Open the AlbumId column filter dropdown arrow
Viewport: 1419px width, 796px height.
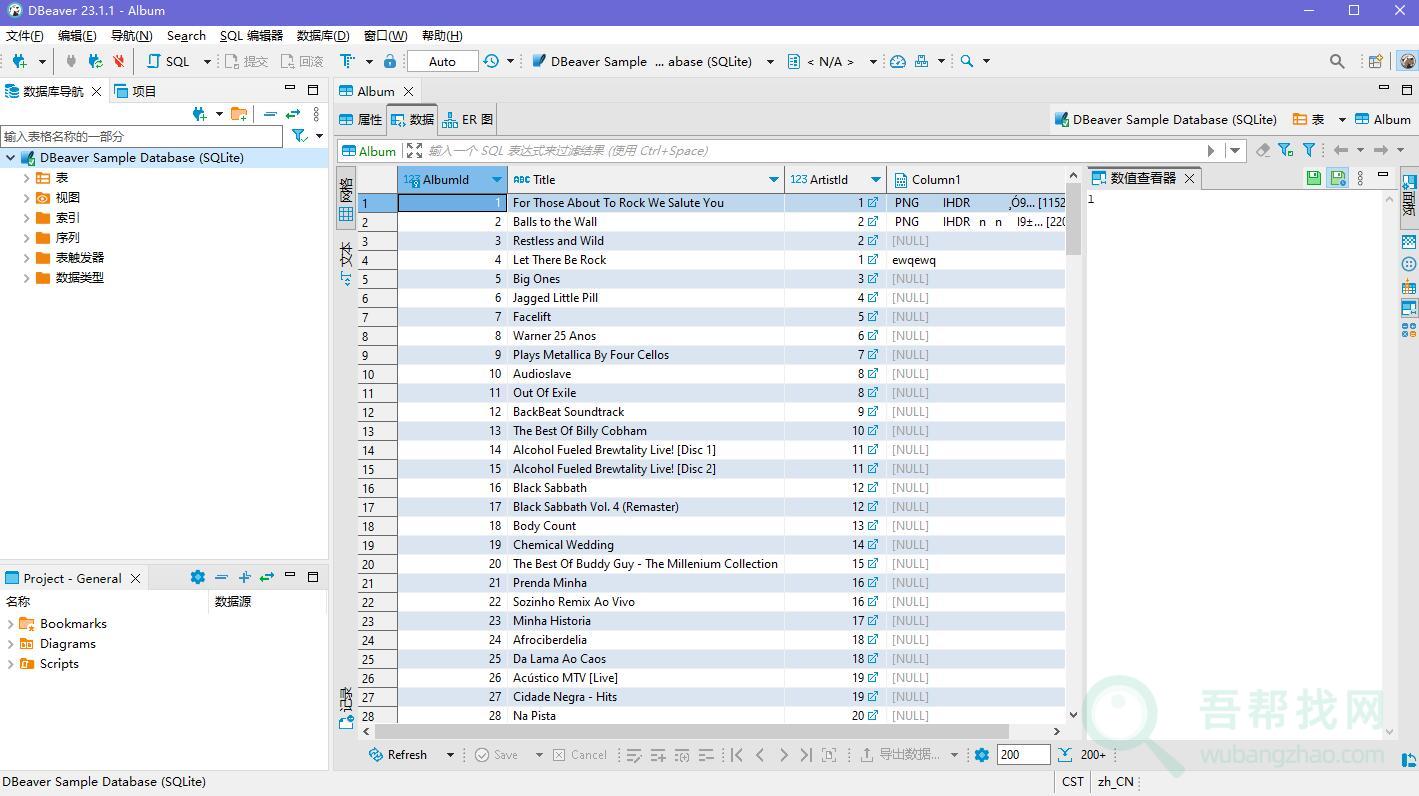coord(496,180)
